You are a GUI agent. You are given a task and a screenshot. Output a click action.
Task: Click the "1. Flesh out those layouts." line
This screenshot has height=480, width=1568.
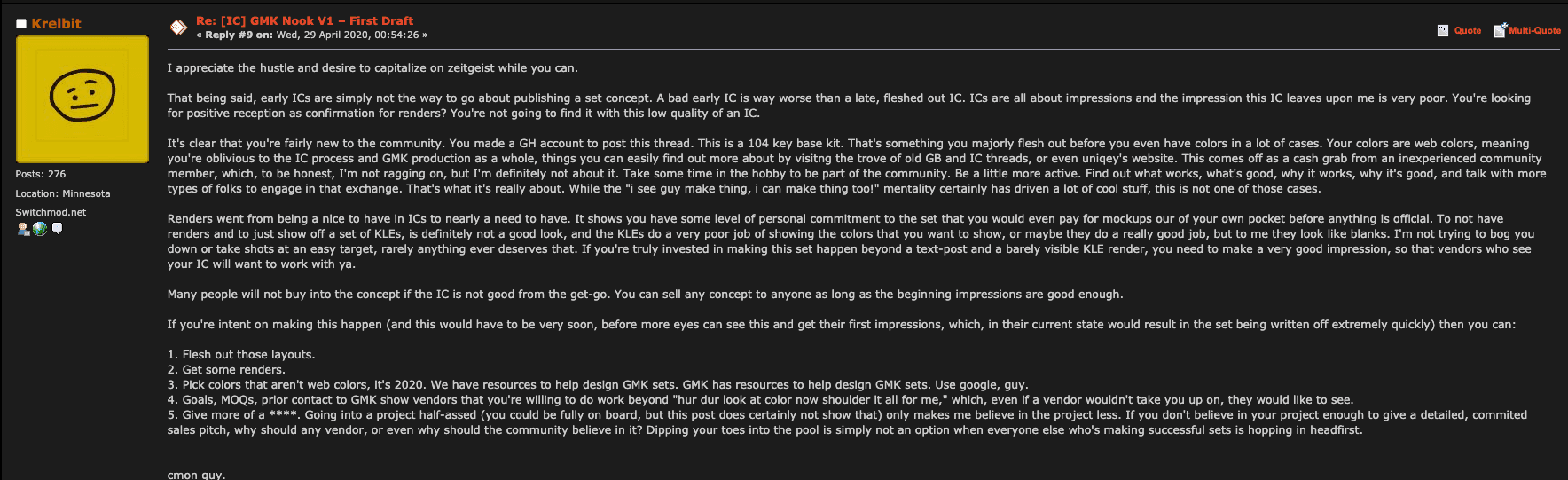click(241, 354)
